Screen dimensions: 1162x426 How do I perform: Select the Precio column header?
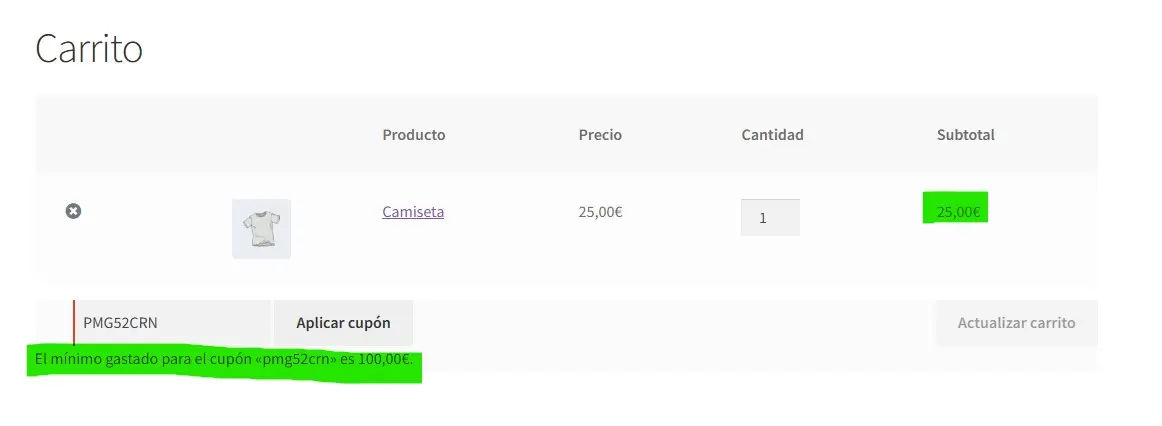click(600, 135)
